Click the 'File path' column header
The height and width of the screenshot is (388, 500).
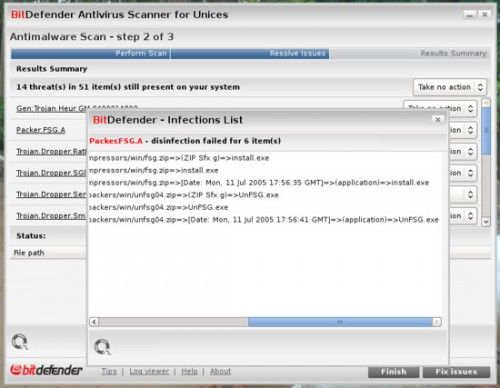coord(29,253)
